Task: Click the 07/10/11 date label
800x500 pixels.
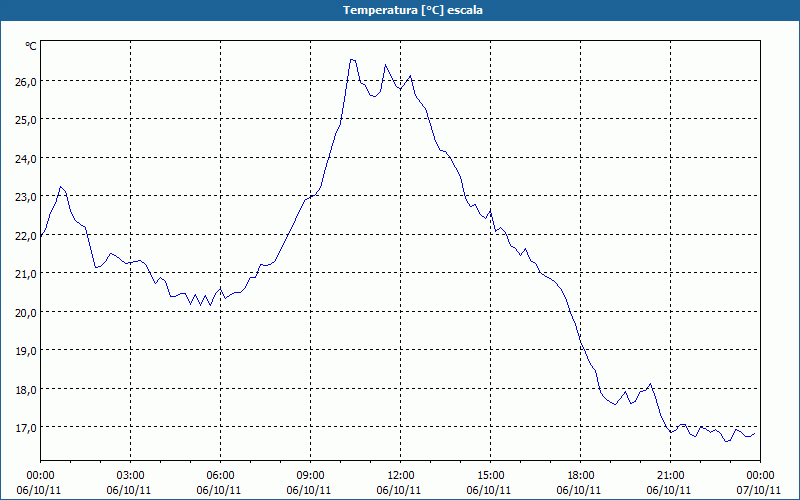Action: [x=759, y=490]
